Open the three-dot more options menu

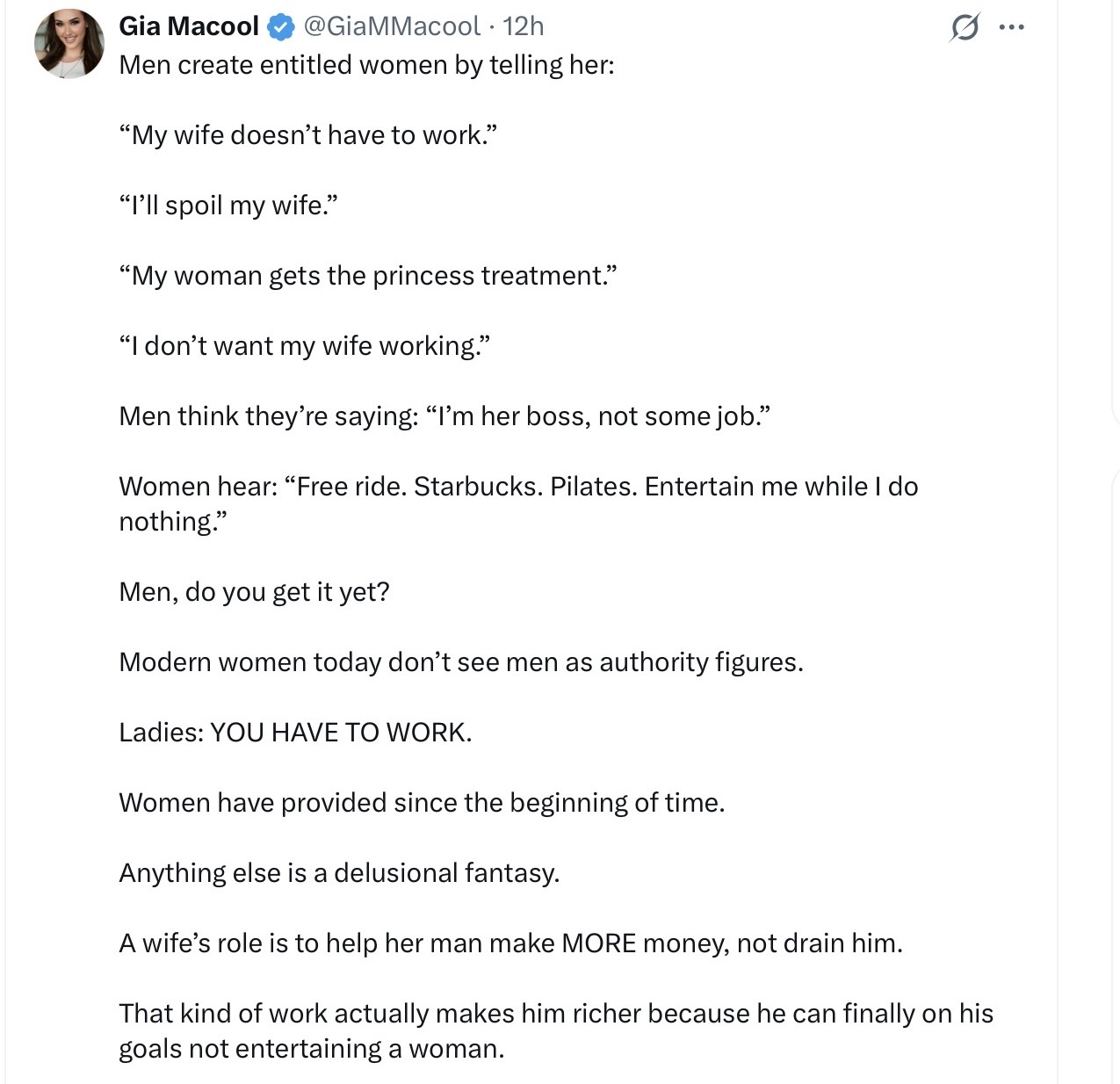click(1012, 28)
